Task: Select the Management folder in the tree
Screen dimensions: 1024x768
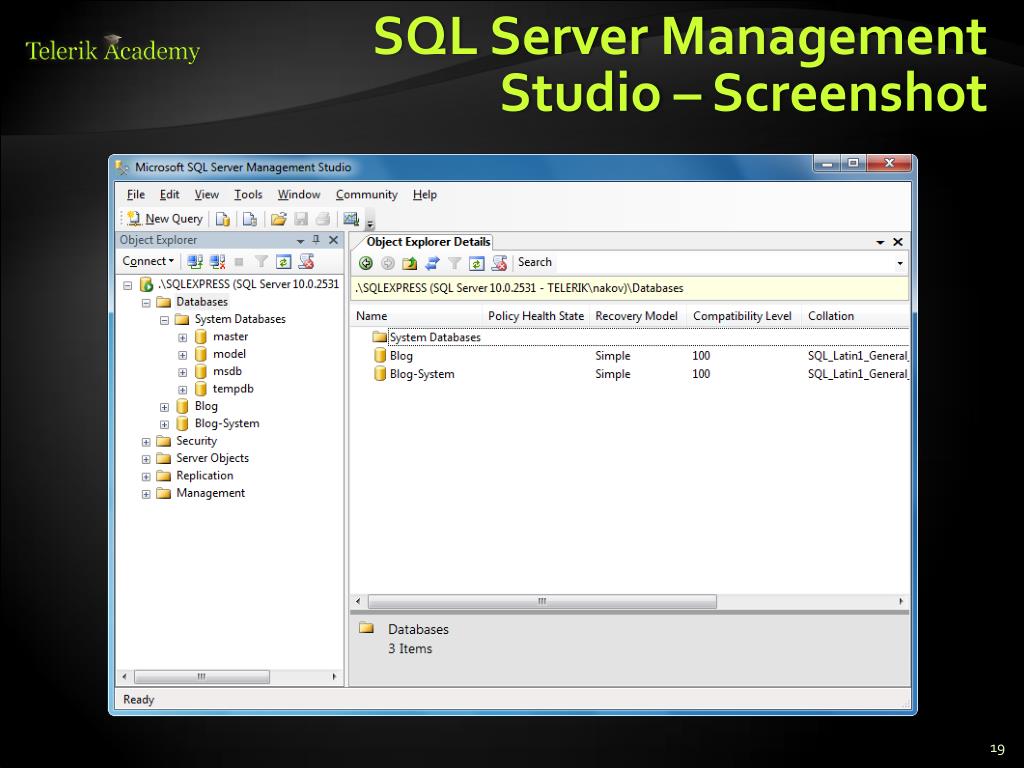Action: 210,493
